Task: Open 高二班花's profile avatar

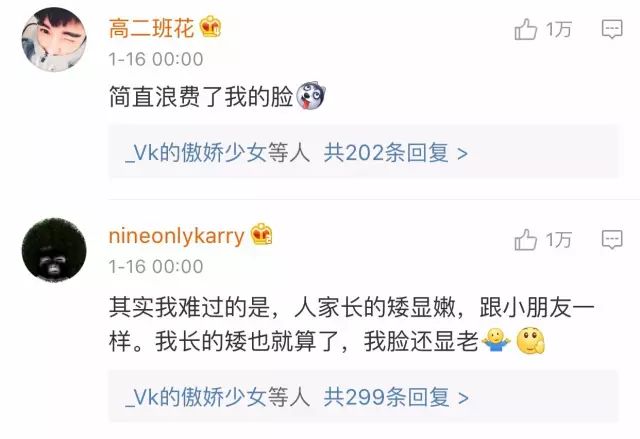Action: pos(54,39)
